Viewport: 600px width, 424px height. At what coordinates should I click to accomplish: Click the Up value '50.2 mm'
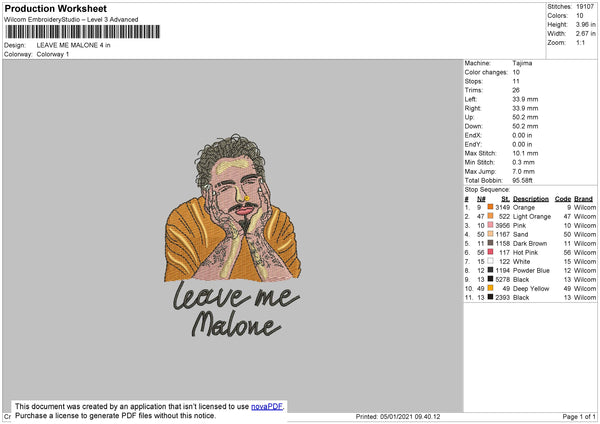tap(525, 117)
